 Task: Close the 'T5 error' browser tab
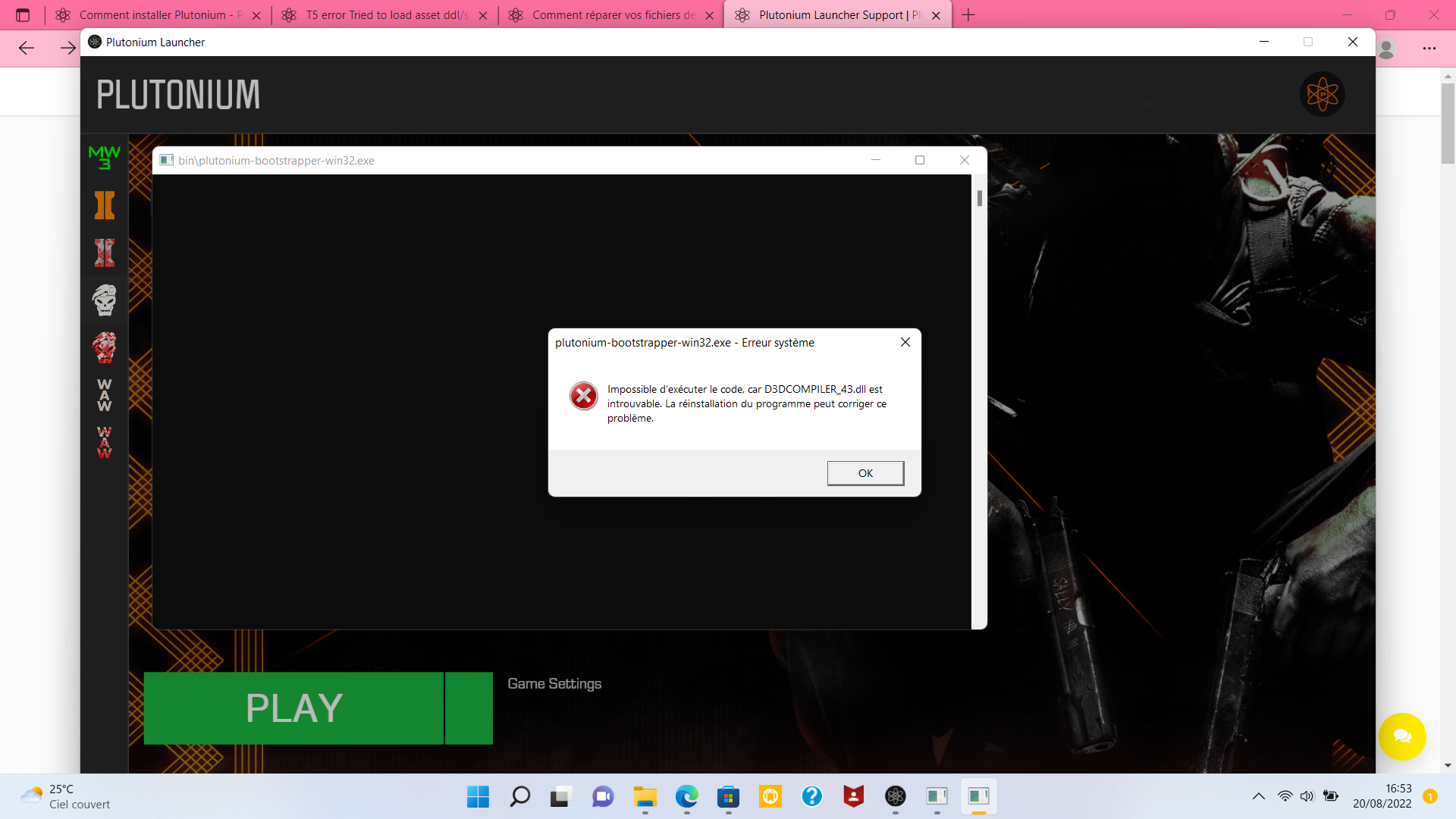pos(483,15)
